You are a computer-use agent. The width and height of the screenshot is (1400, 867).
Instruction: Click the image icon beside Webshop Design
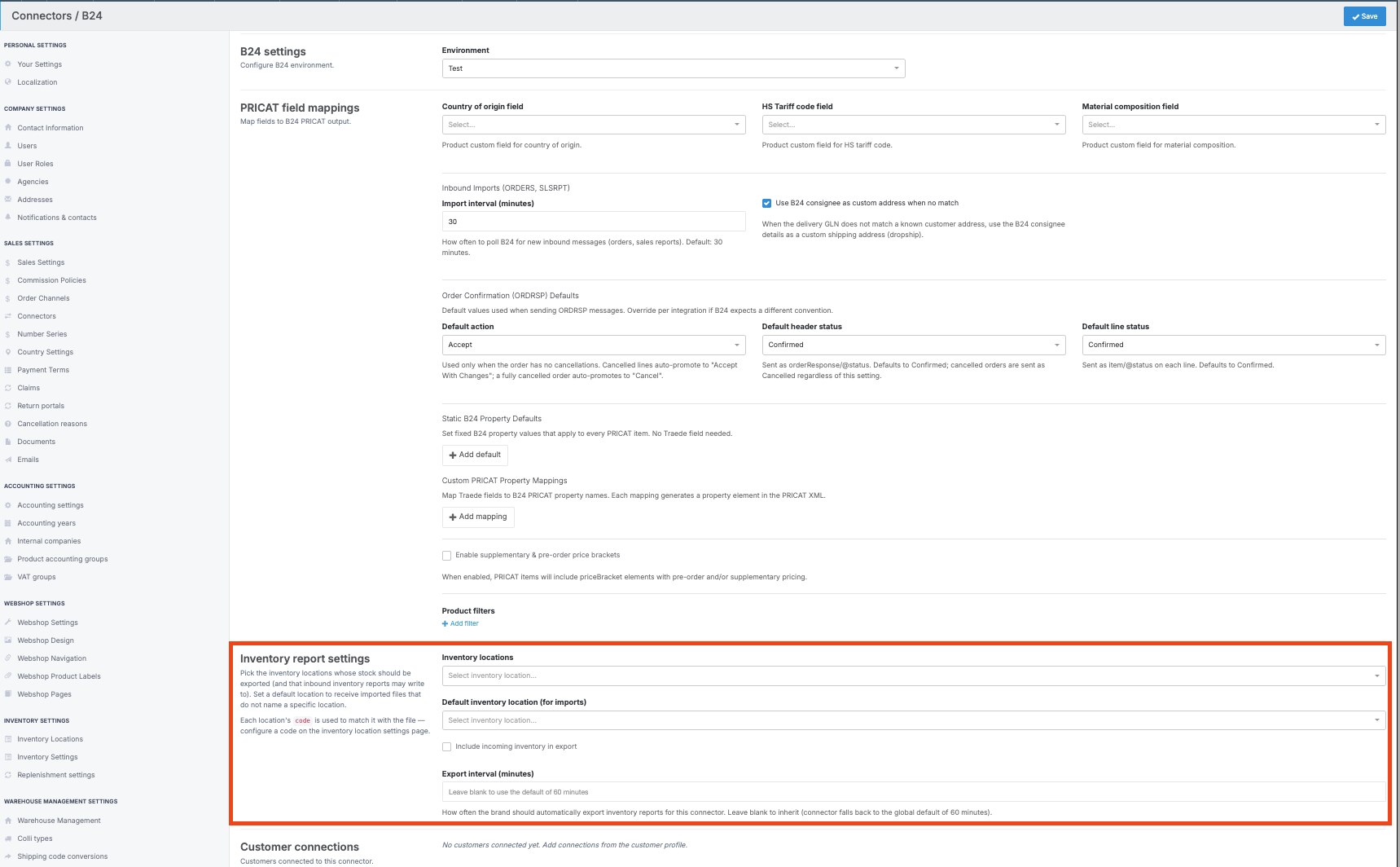click(8, 640)
